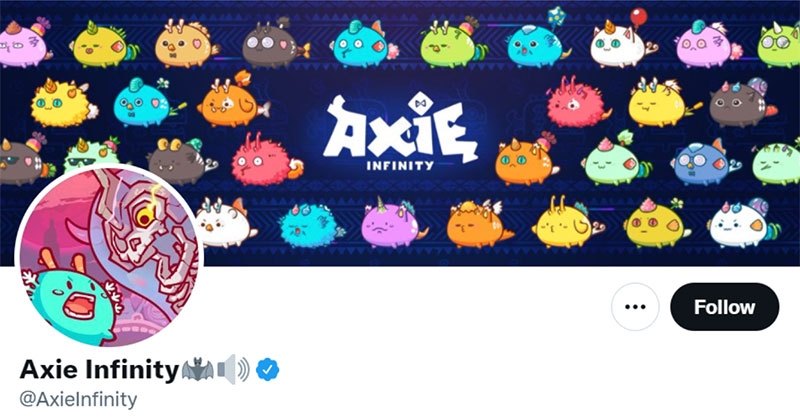Open the three-dot more options menu
This screenshot has width=800, height=418.
[635, 307]
